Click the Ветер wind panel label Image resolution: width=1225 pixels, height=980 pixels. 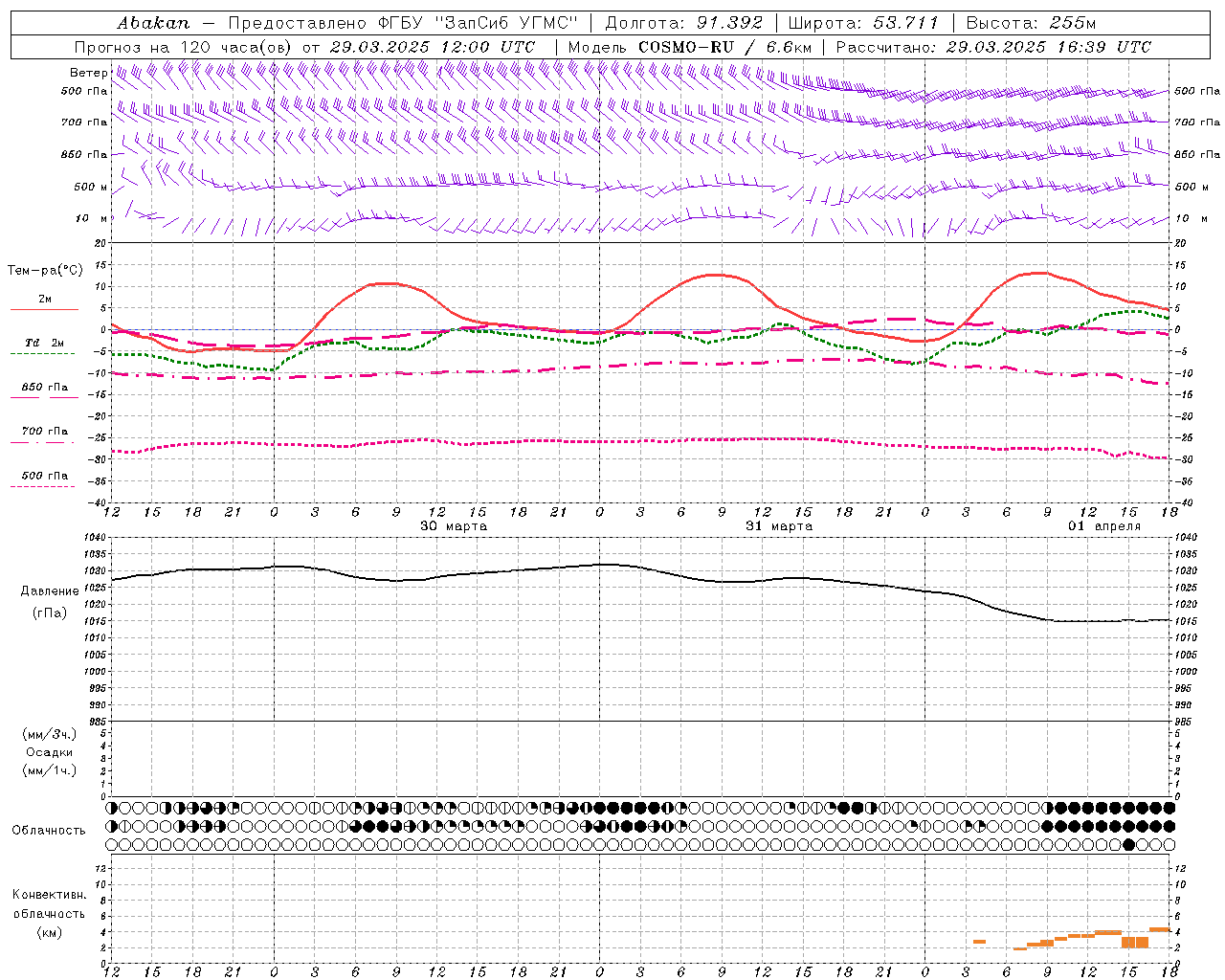(x=88, y=73)
